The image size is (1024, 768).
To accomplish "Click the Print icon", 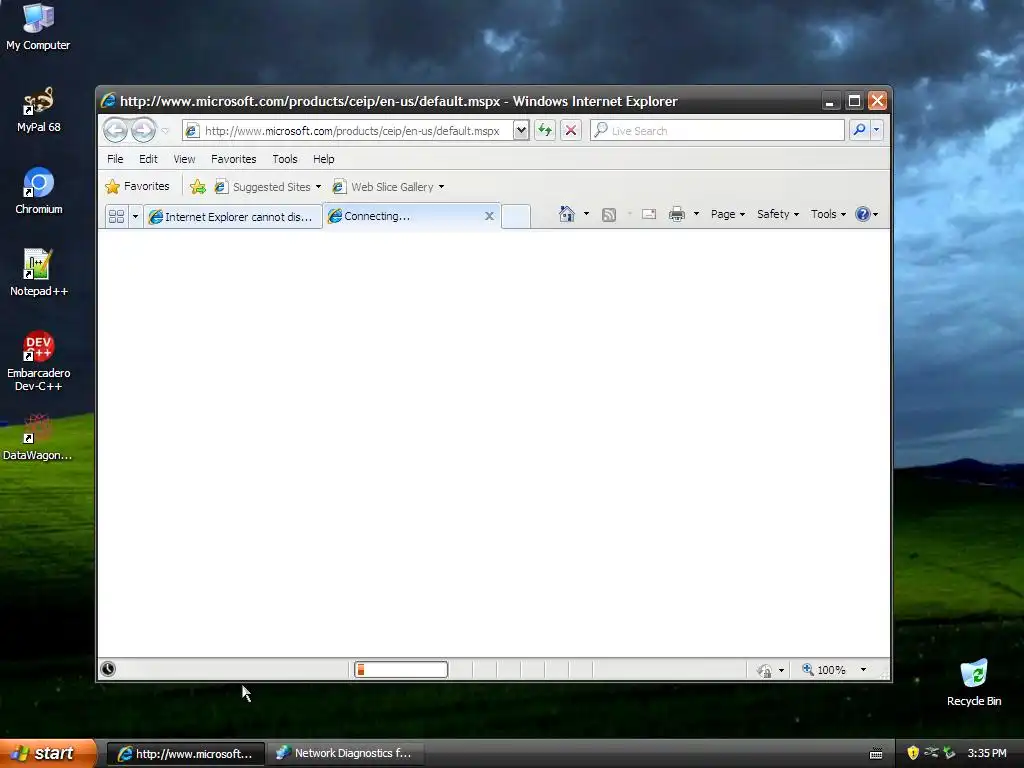I will (677, 214).
